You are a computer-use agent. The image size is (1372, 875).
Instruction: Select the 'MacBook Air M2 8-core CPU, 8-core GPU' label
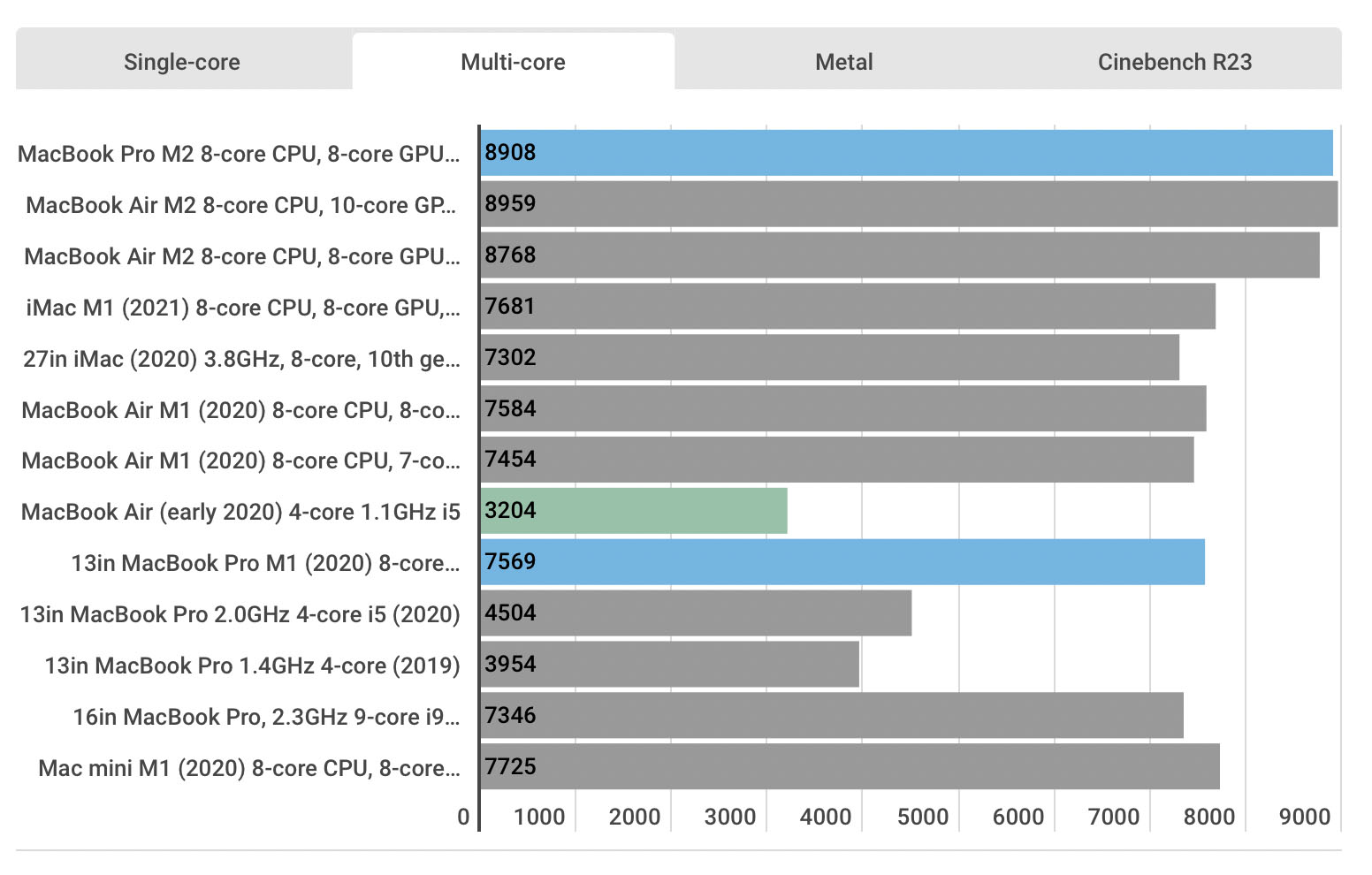tap(242, 256)
